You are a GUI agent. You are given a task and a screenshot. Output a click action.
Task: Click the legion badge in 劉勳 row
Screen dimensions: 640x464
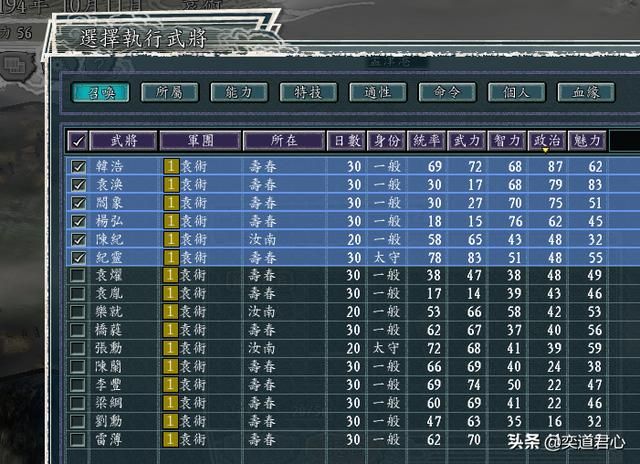tap(171, 421)
